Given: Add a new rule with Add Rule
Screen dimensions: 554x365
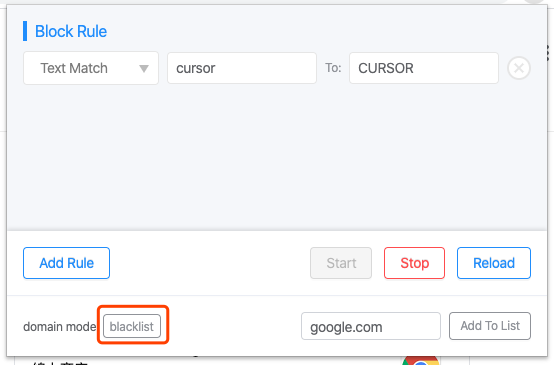Looking at the screenshot, I should tap(66, 263).
